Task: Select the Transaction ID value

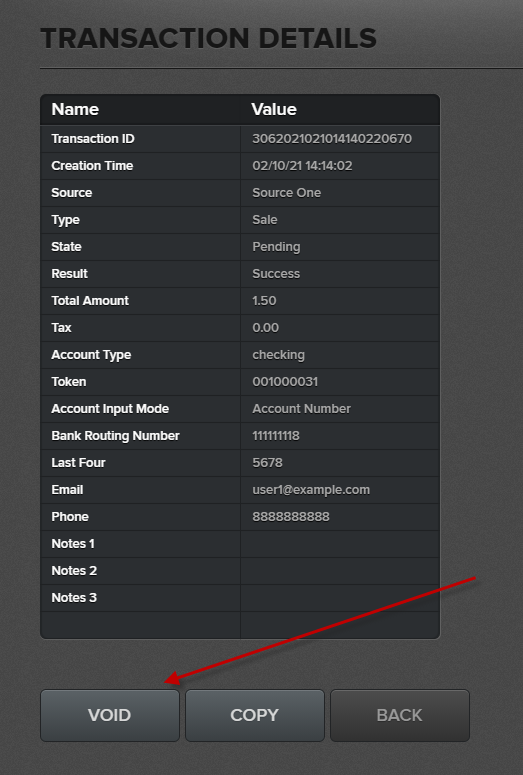Action: click(332, 138)
